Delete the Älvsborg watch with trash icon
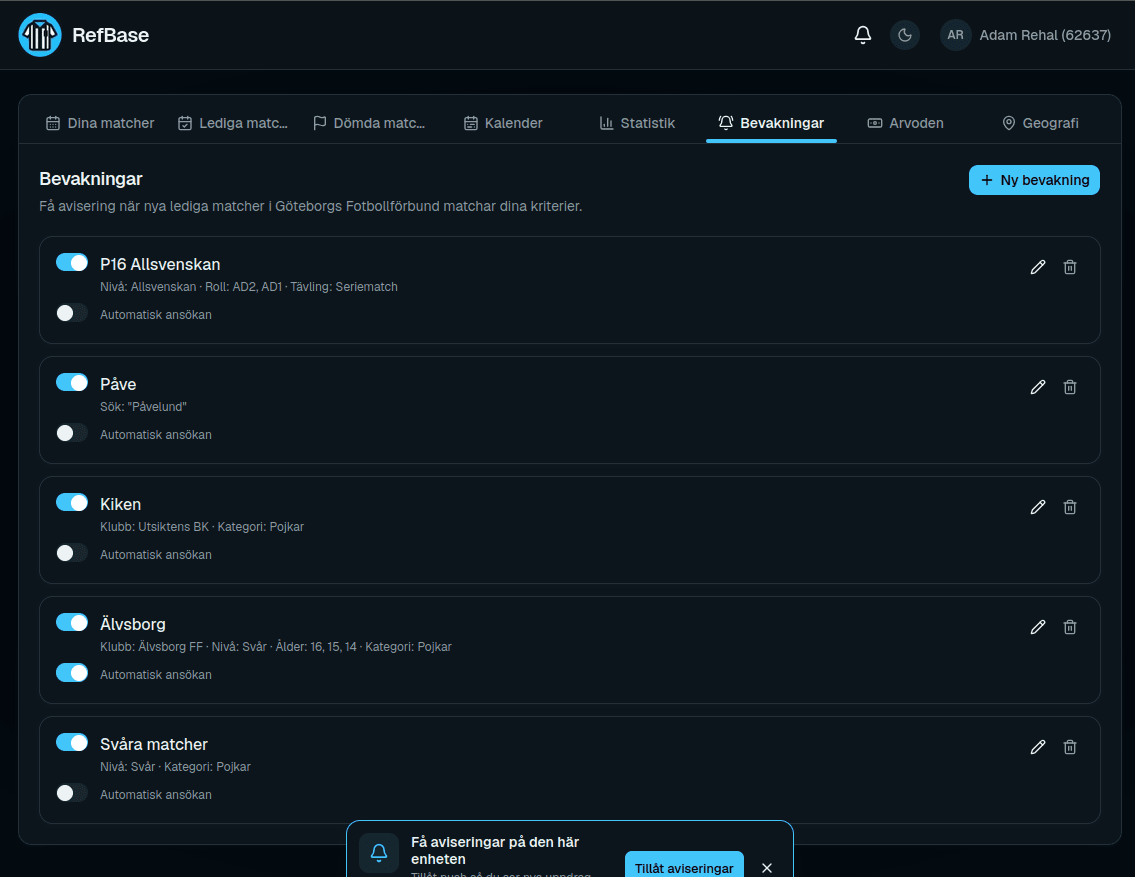Screen dimensions: 1135x877 (x=1069, y=627)
